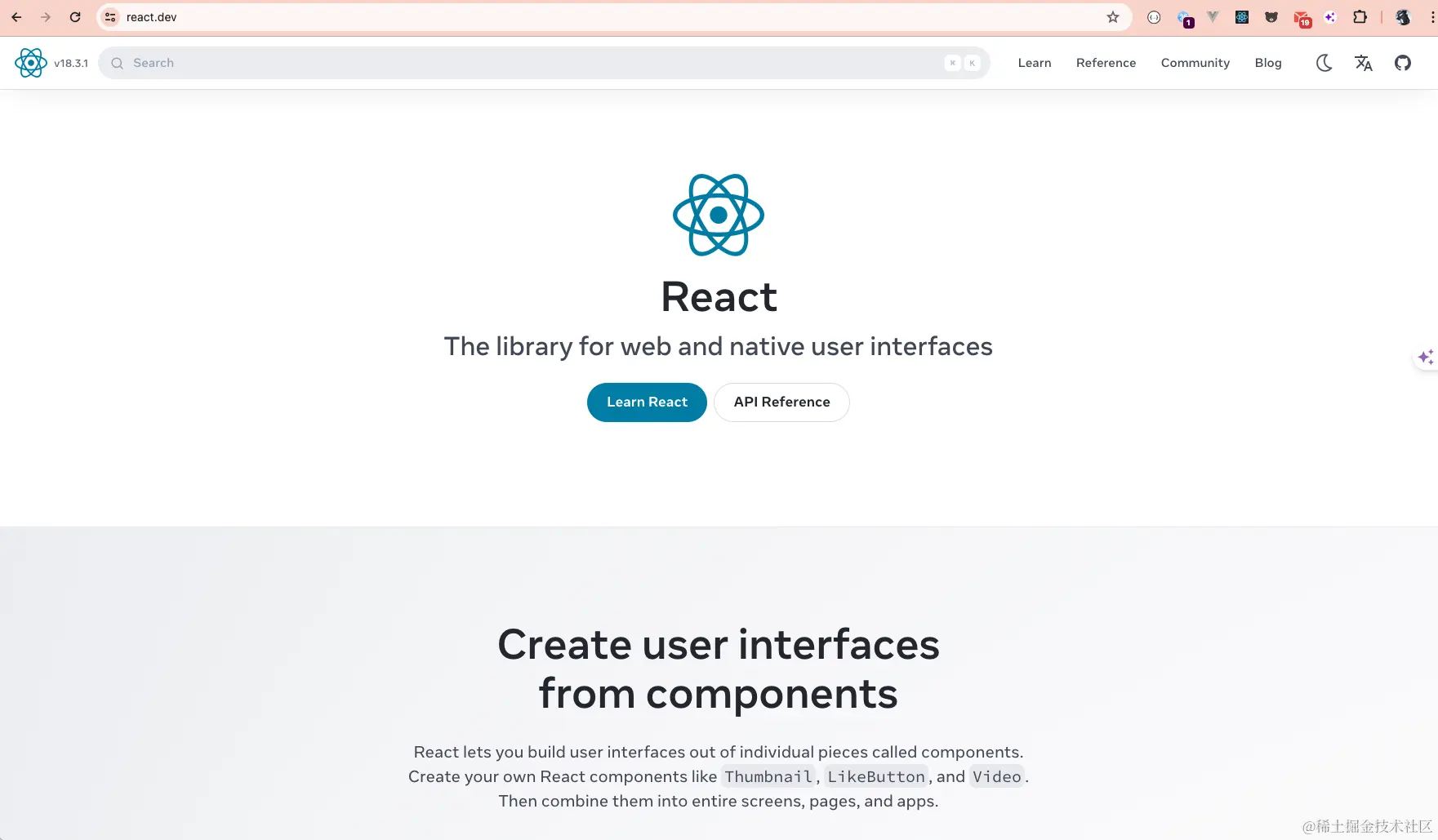Click the Thumbnail code term
The height and width of the screenshot is (840, 1438).
pos(768,776)
